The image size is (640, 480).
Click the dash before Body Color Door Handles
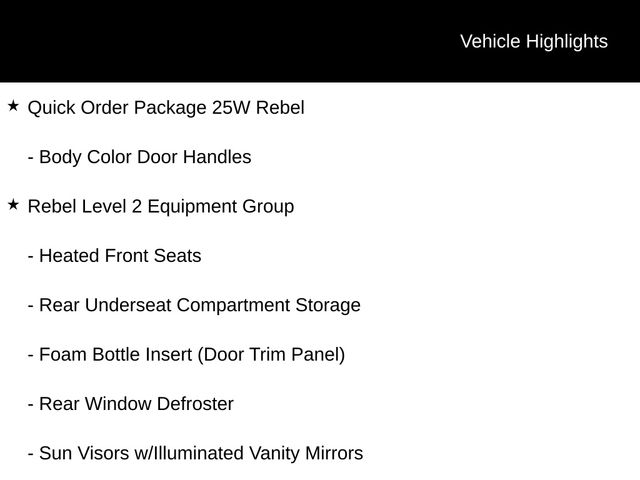point(31,157)
